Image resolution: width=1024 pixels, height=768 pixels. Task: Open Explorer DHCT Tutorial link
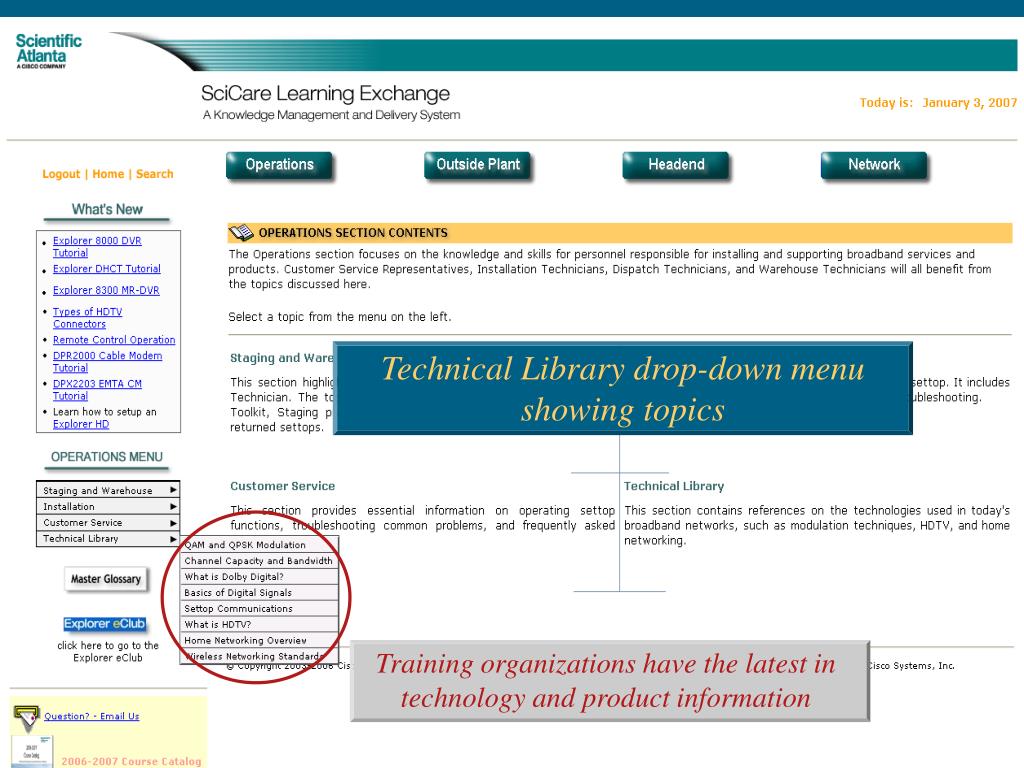click(106, 269)
